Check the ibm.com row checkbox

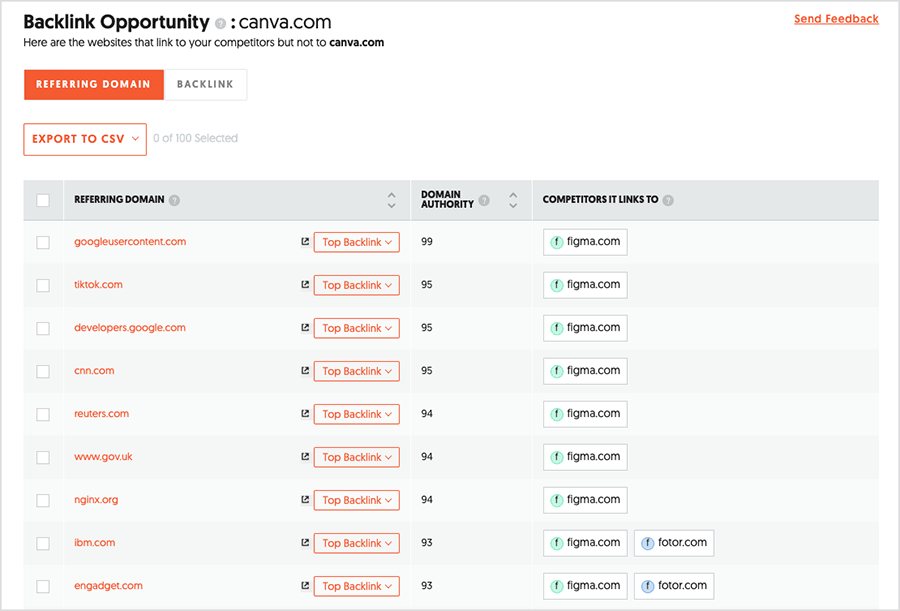point(43,543)
